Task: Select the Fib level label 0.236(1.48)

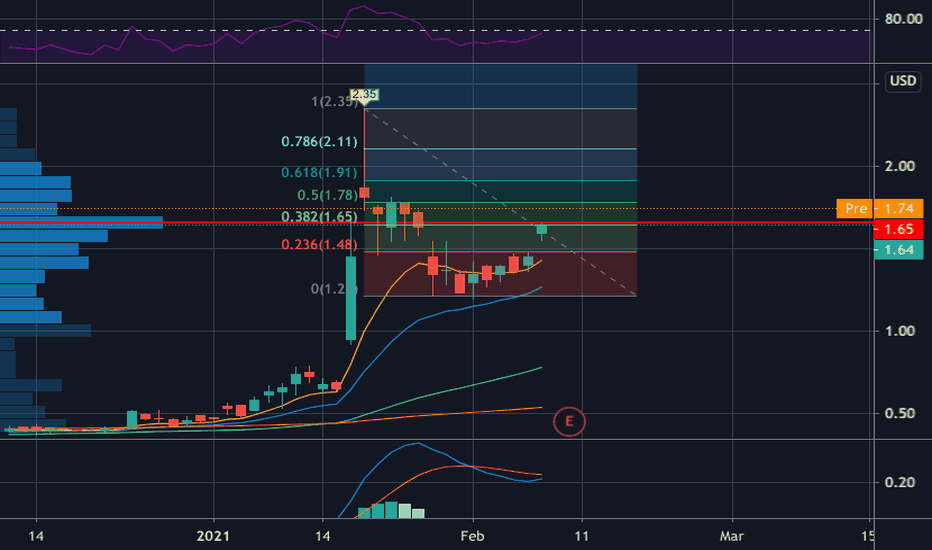Action: click(319, 244)
